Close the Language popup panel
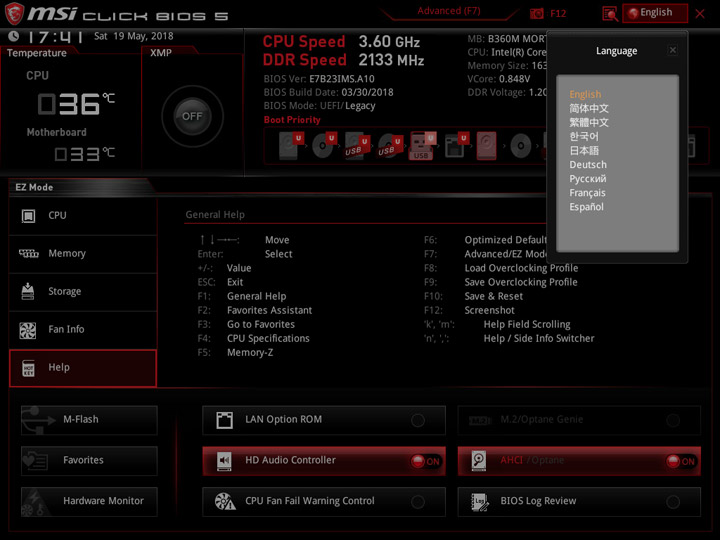The height and width of the screenshot is (540, 720). click(672, 50)
